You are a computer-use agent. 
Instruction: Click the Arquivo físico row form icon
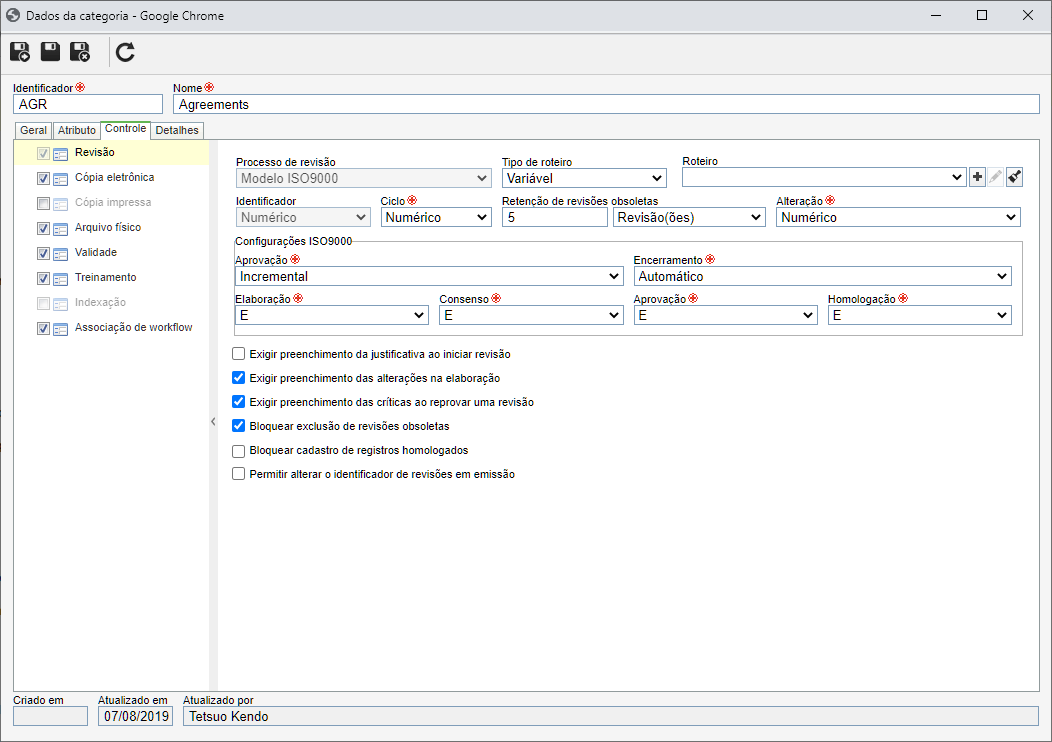(x=60, y=229)
